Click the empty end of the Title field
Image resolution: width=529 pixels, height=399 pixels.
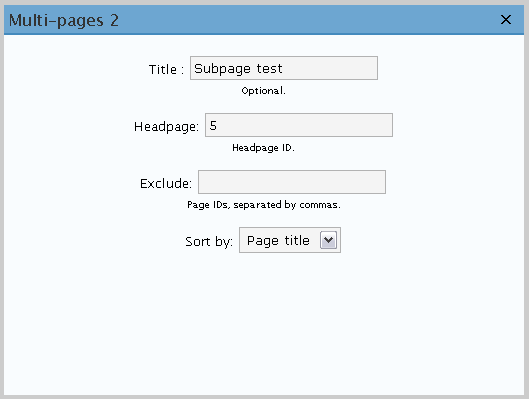[x=331, y=68]
